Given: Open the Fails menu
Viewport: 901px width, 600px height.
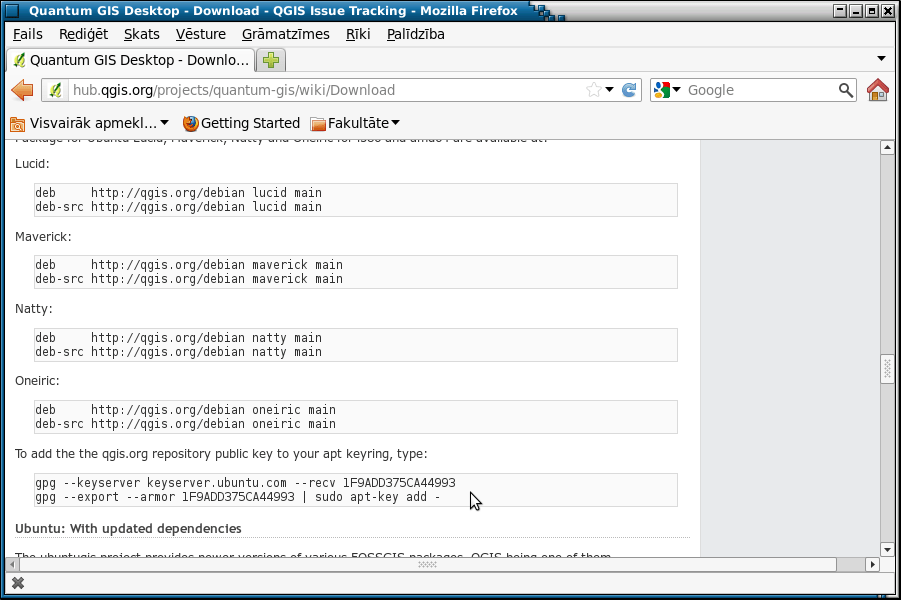Looking at the screenshot, I should click(x=28, y=34).
